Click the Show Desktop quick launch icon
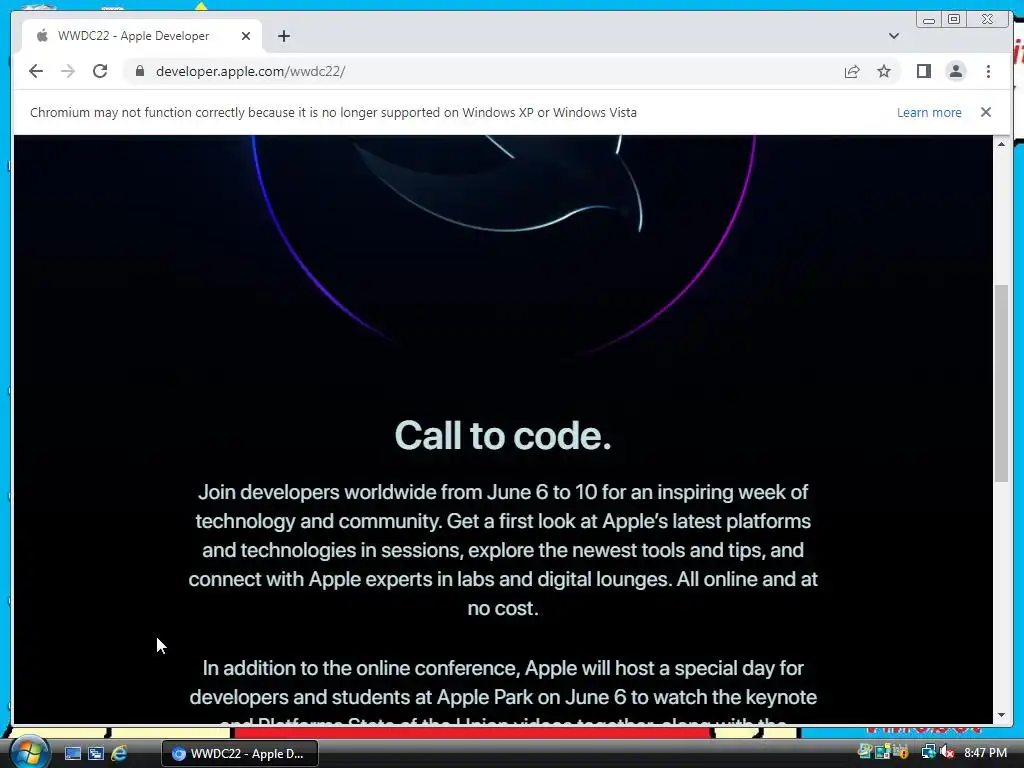The image size is (1024, 768). coord(72,754)
